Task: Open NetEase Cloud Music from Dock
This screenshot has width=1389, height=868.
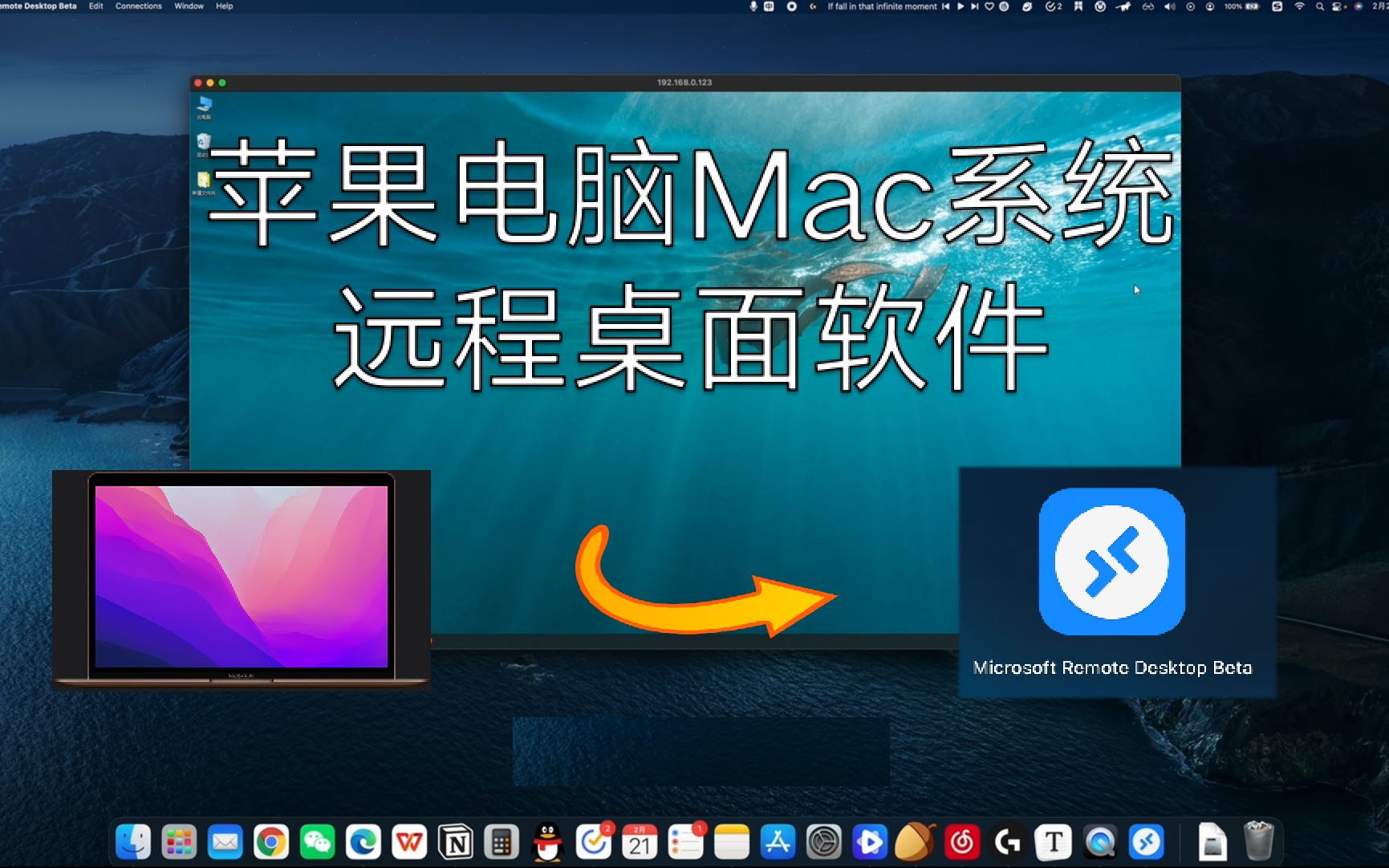Action: click(x=962, y=842)
